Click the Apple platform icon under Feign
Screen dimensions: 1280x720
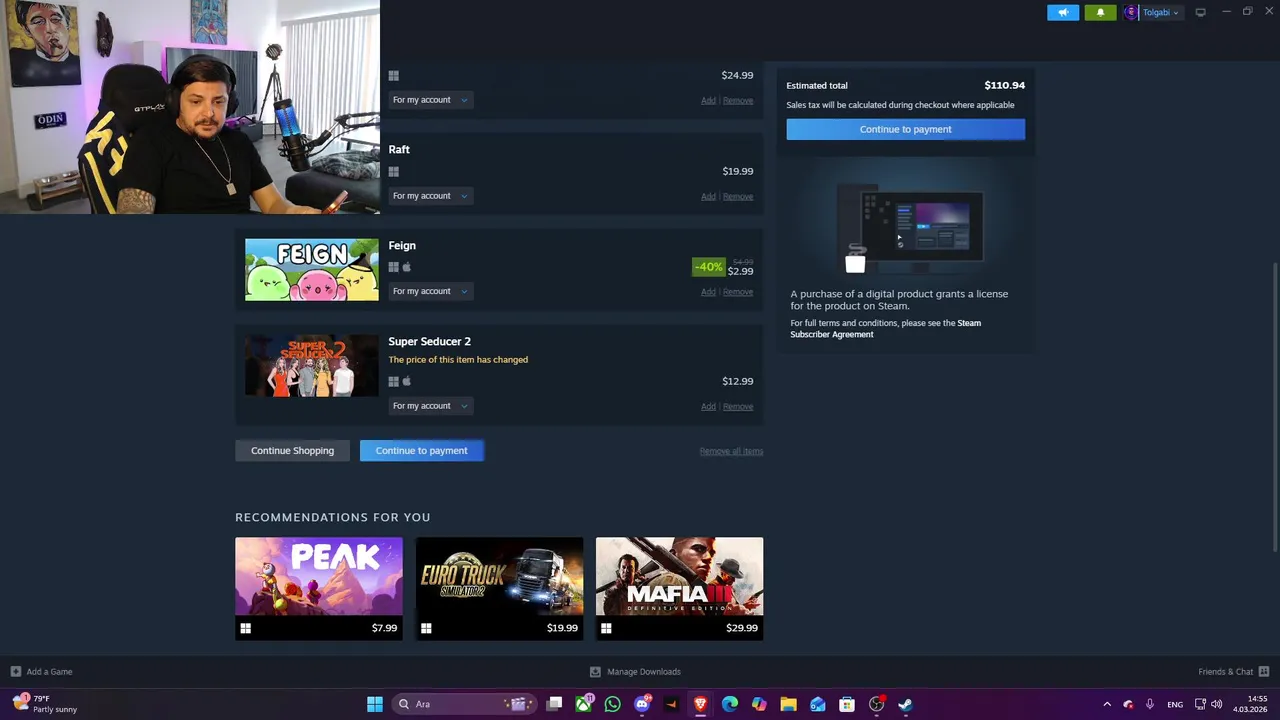(407, 267)
